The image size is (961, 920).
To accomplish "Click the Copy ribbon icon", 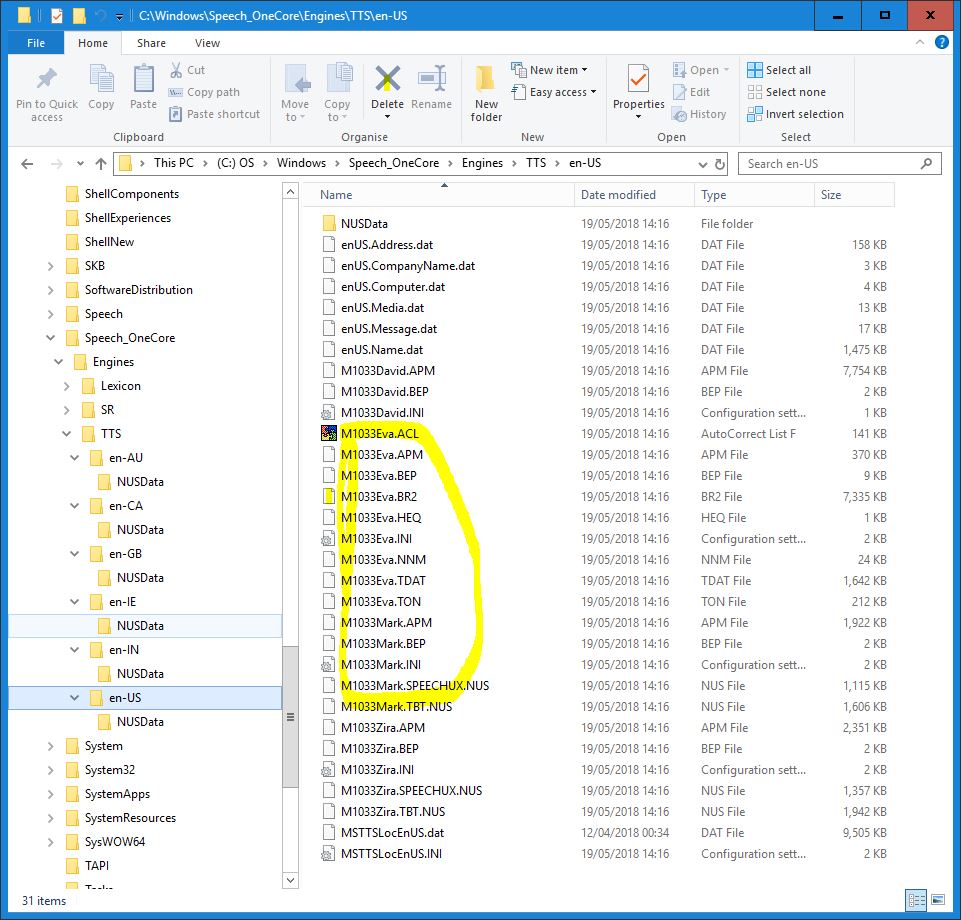I will pos(101,78).
